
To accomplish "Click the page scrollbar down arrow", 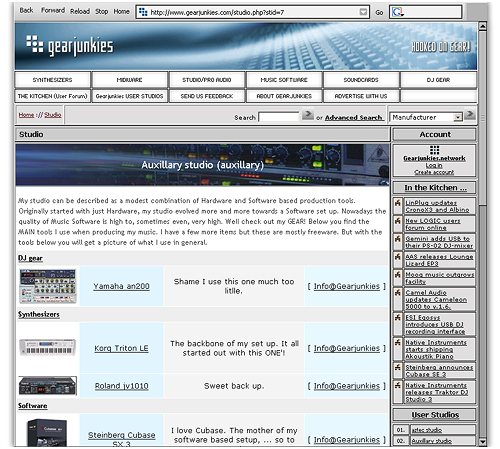I will point(482,442).
